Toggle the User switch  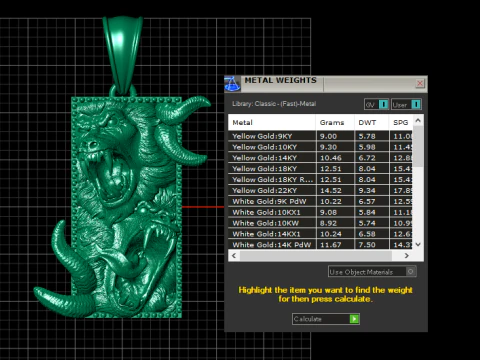tap(406, 105)
